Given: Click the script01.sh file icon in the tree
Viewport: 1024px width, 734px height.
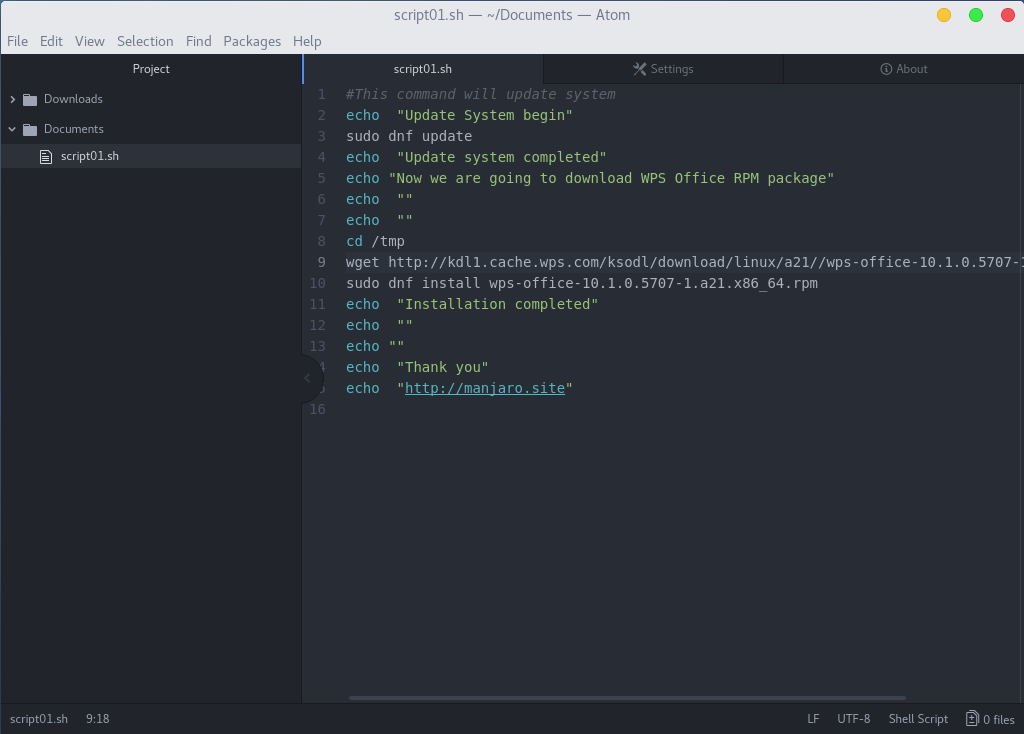Looking at the screenshot, I should coord(45,156).
